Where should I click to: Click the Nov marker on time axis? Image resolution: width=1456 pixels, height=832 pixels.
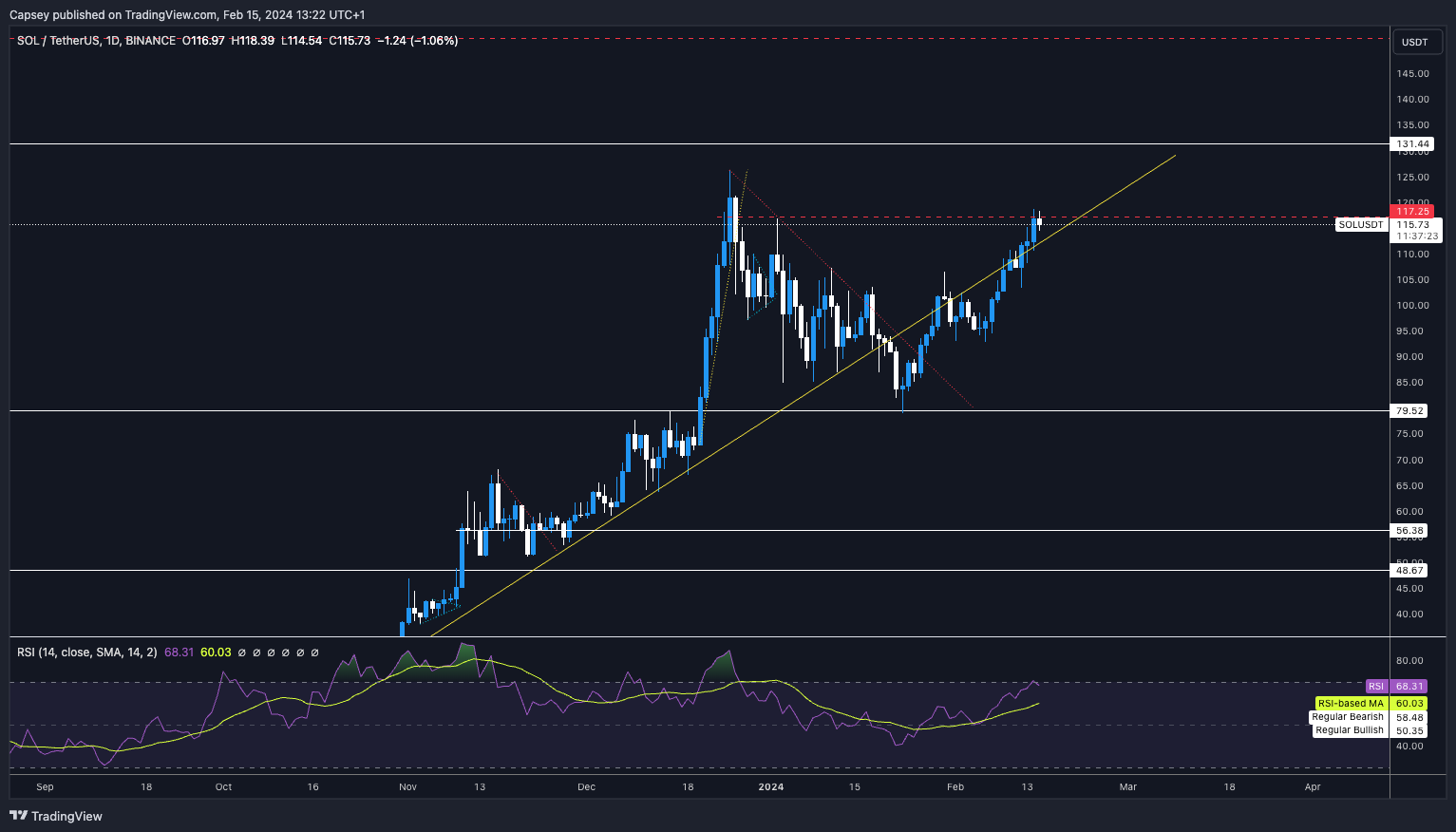[x=407, y=787]
